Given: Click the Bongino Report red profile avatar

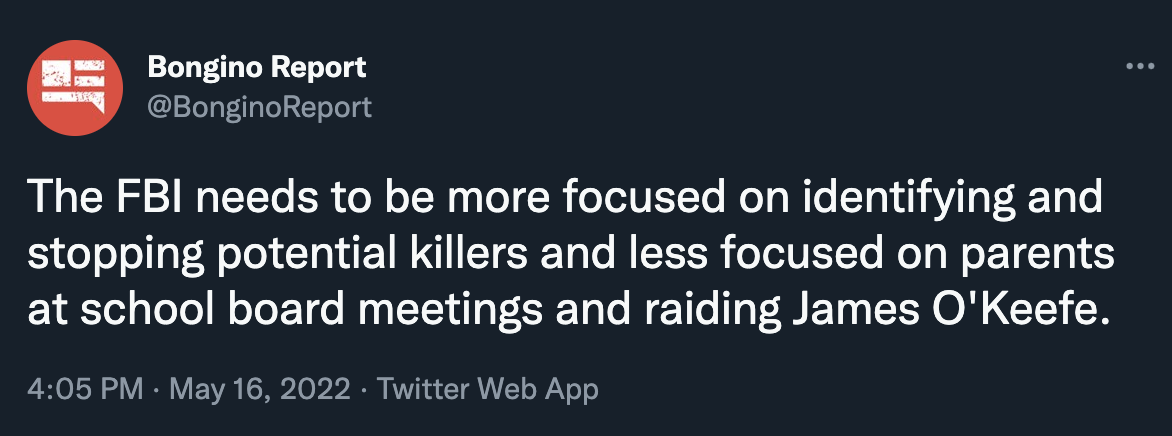Looking at the screenshot, I should 75,87.
